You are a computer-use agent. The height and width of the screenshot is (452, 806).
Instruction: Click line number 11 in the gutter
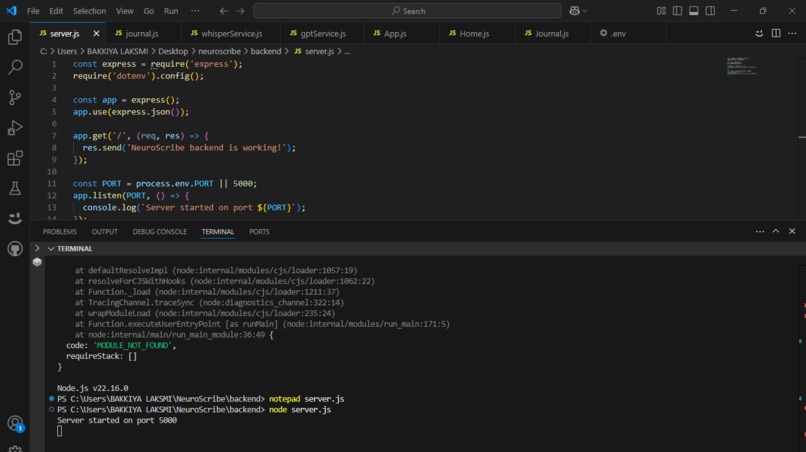click(51, 184)
